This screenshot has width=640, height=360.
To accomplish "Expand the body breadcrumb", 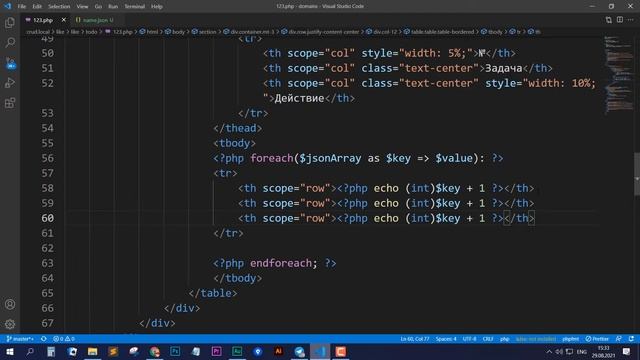I will pyautogui.click(x=175, y=31).
